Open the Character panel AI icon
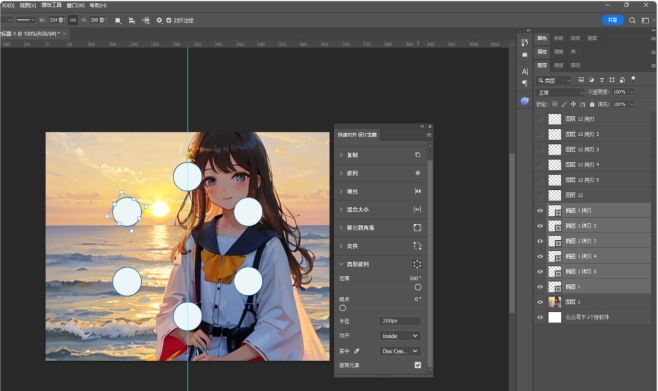The width and height of the screenshot is (658, 391). pyautogui.click(x=525, y=71)
